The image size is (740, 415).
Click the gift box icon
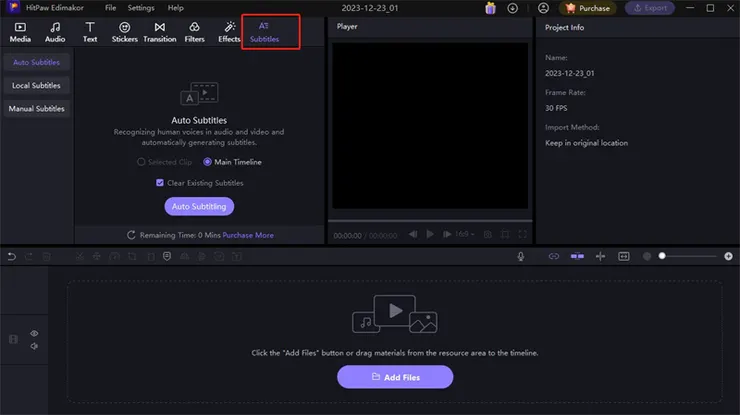pos(490,8)
